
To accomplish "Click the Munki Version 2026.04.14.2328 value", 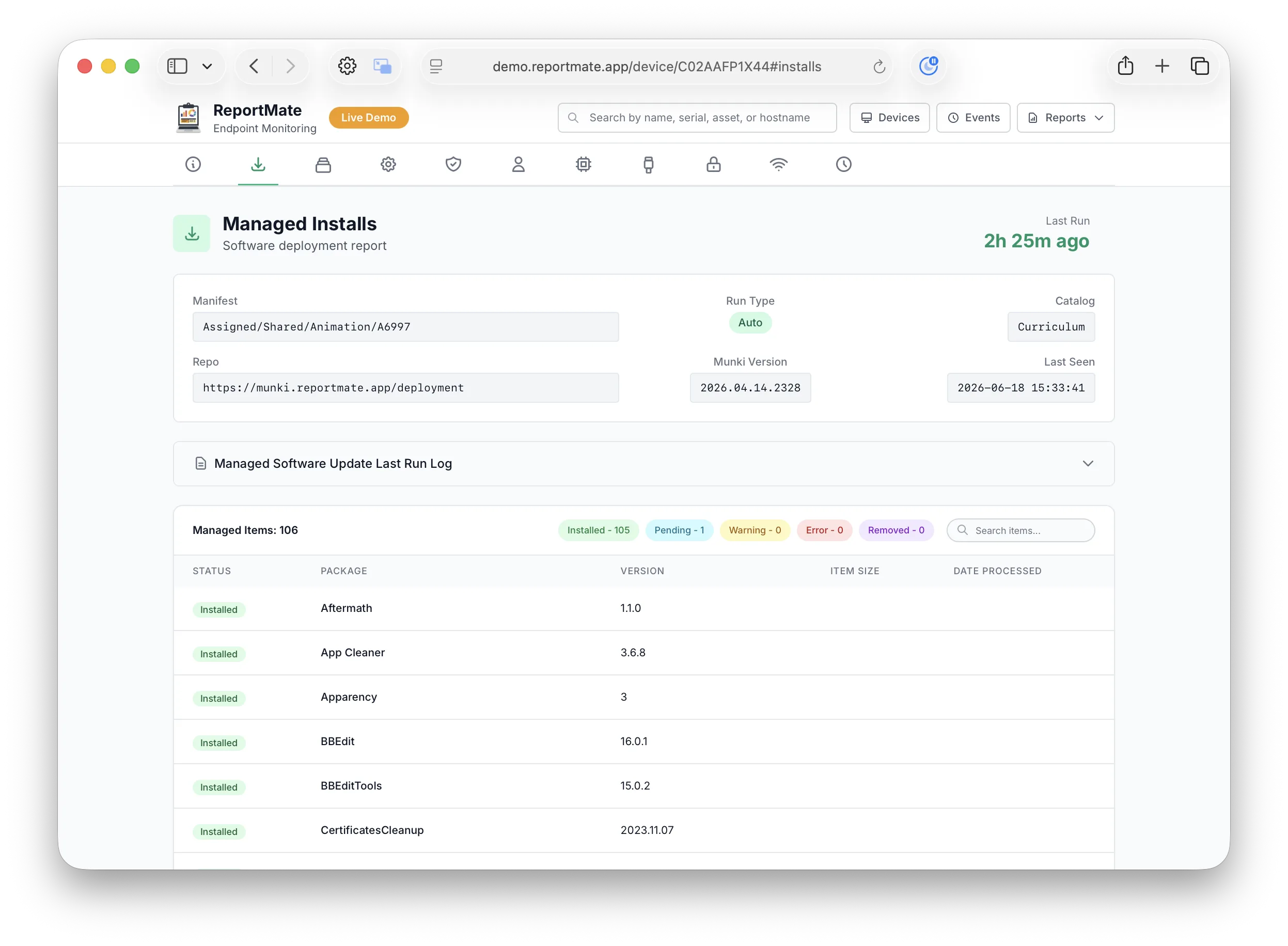I will (750, 388).
